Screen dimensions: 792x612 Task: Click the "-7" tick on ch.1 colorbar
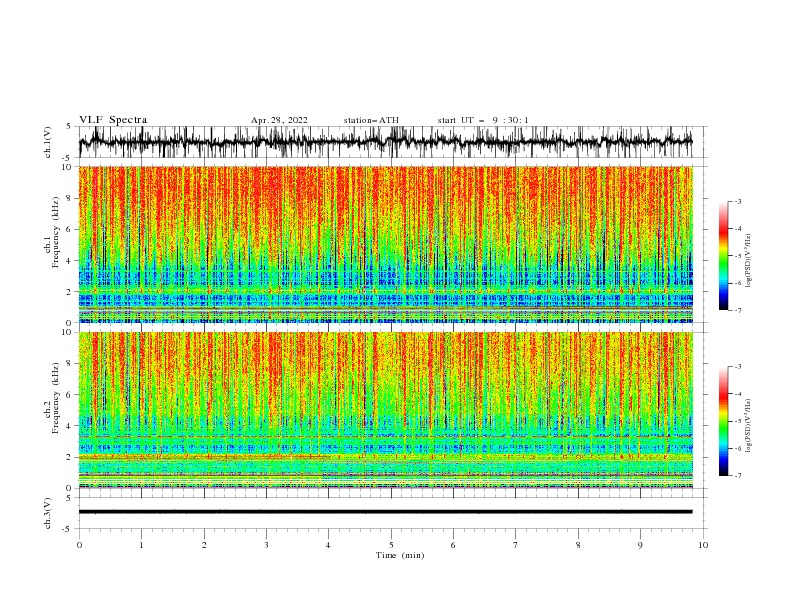pos(737,310)
